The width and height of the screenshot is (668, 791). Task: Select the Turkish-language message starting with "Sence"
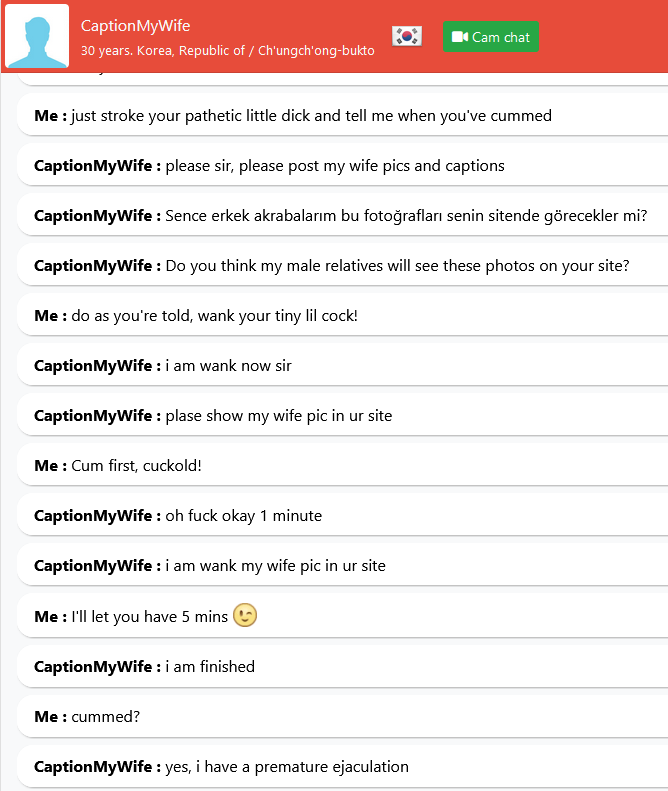(x=406, y=215)
